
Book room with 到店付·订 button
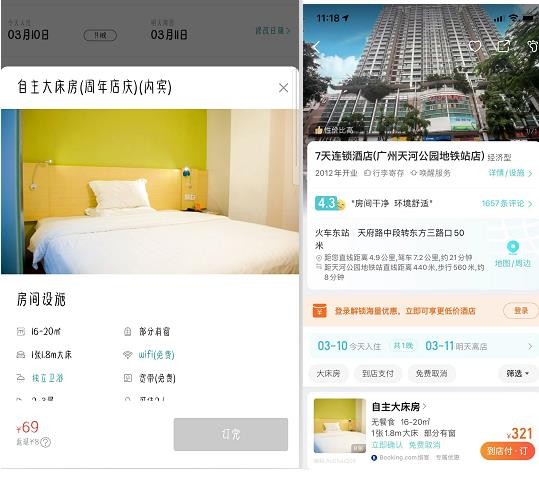pyautogui.click(x=509, y=451)
